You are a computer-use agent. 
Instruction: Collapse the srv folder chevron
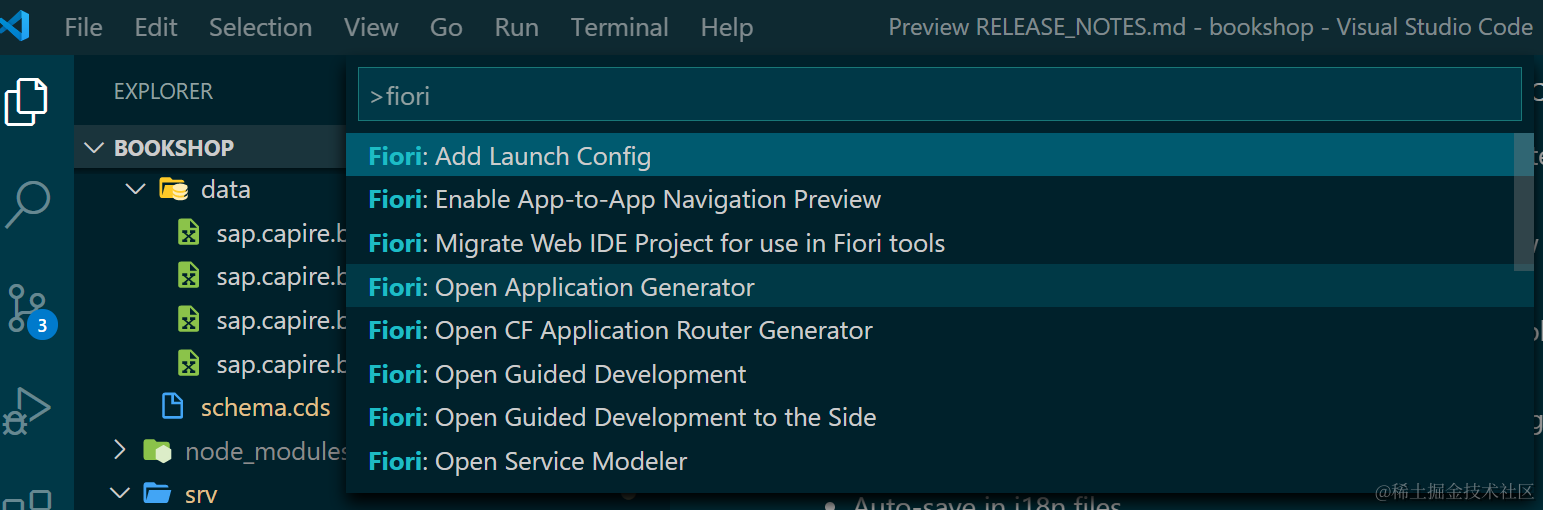tap(120, 494)
